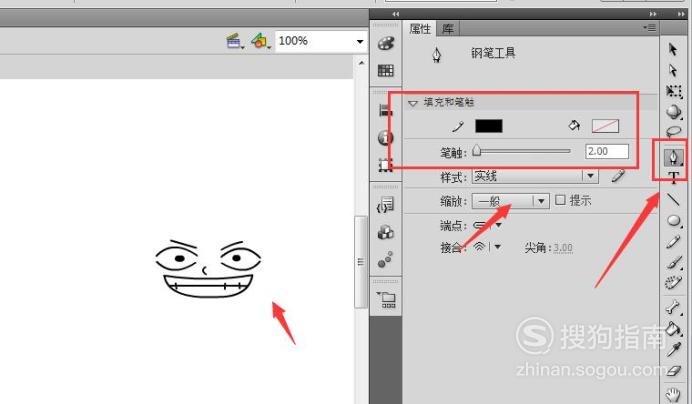Choose the Free Transform tool

pyautogui.click(x=673, y=91)
